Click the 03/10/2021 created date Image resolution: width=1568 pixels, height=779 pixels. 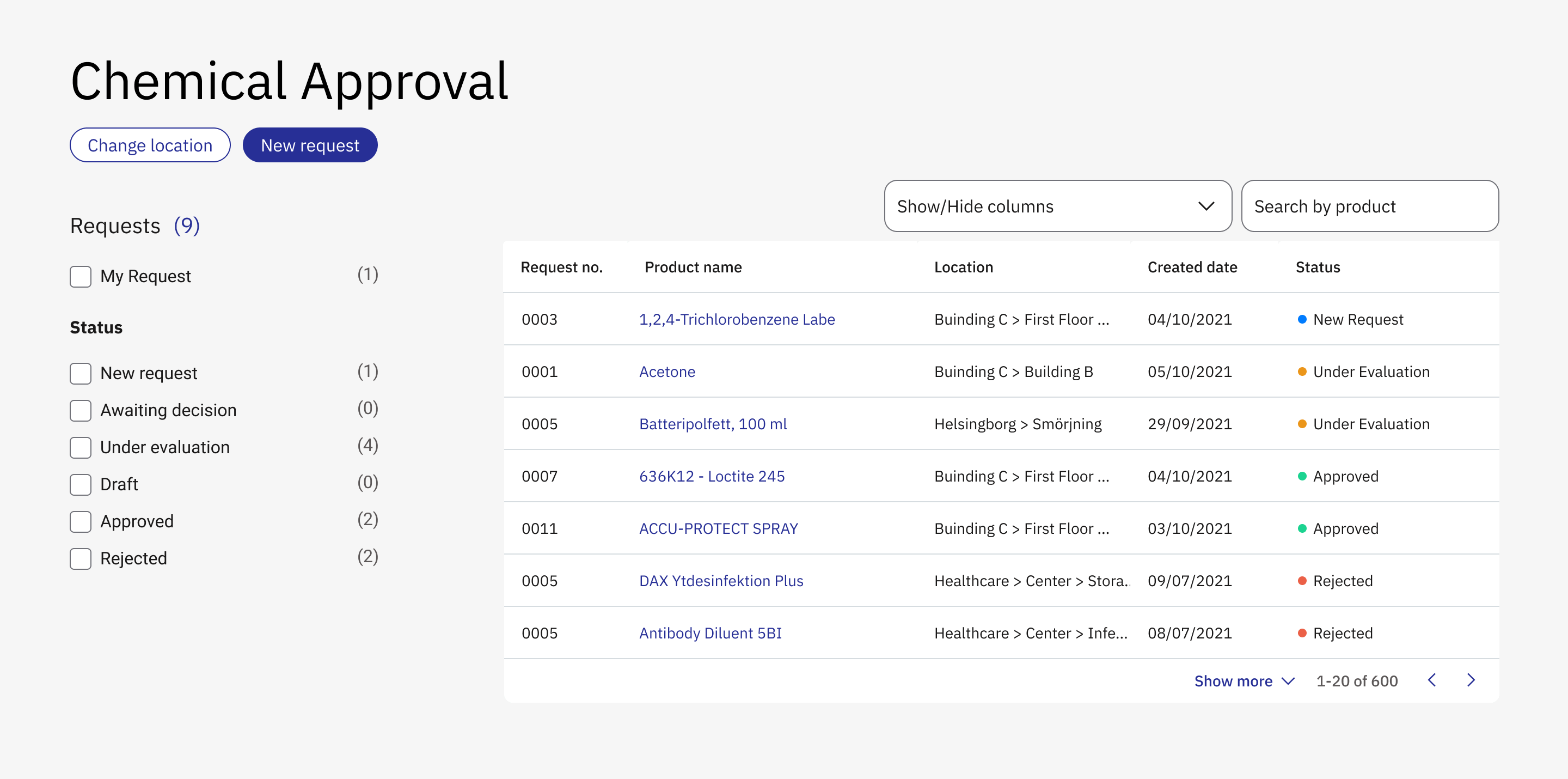pos(1190,530)
